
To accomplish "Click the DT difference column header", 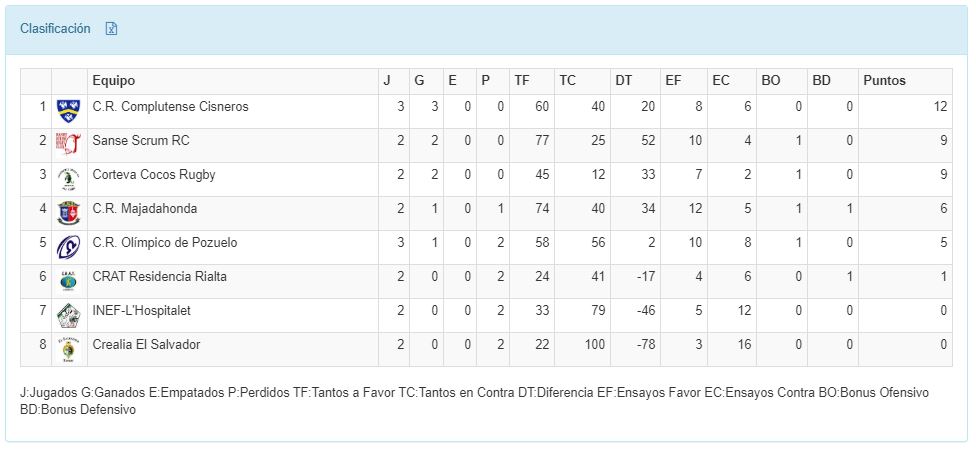I will pyautogui.click(x=623, y=81).
